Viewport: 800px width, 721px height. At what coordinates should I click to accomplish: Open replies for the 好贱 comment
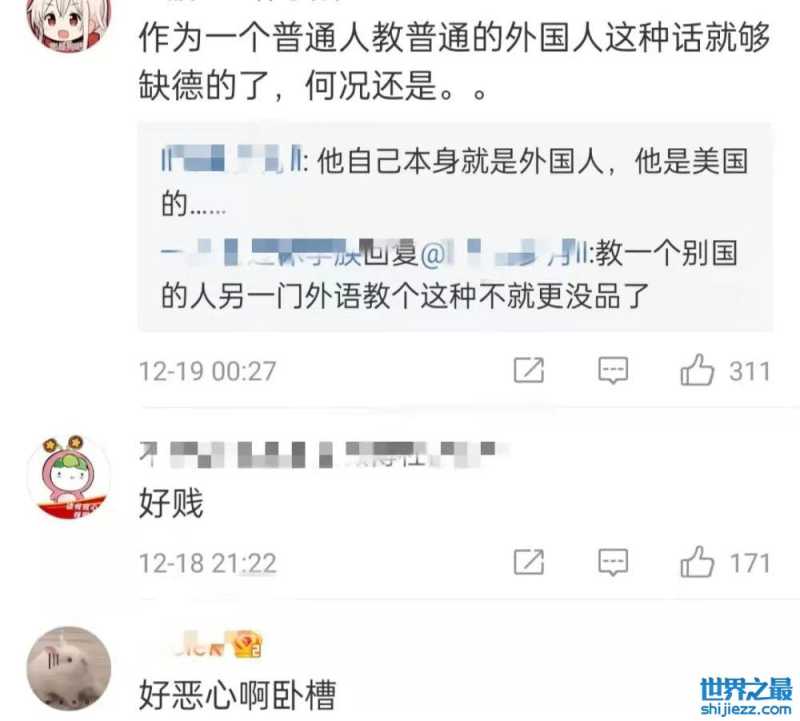point(613,562)
